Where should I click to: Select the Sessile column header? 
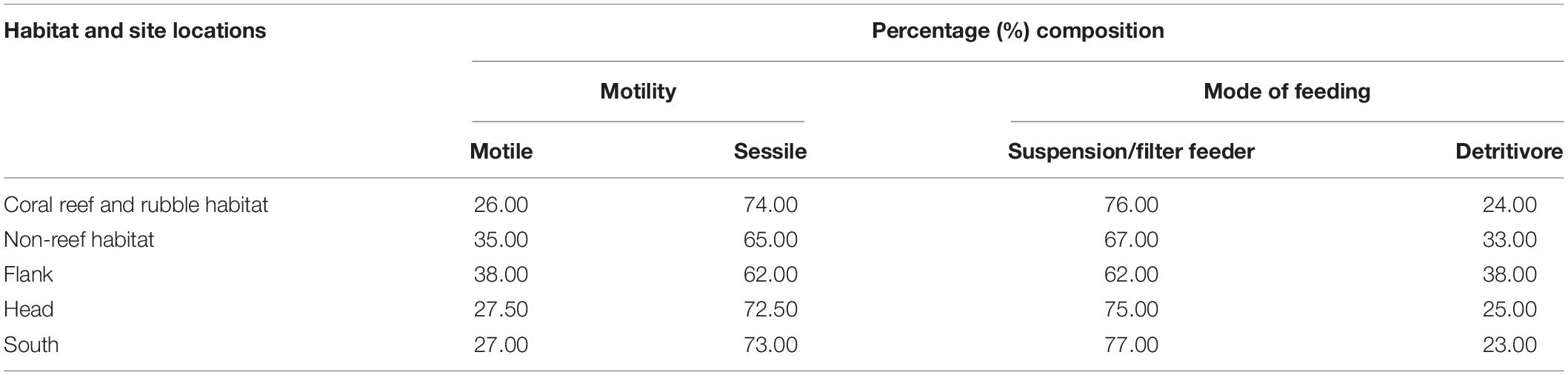click(770, 151)
